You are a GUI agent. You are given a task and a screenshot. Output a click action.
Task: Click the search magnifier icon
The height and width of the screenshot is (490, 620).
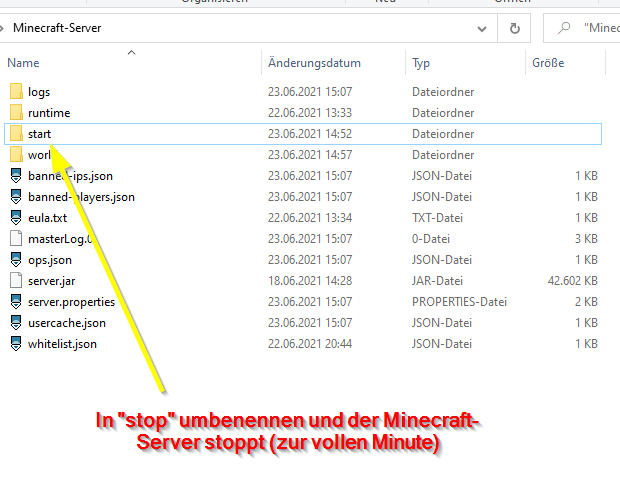[x=564, y=28]
